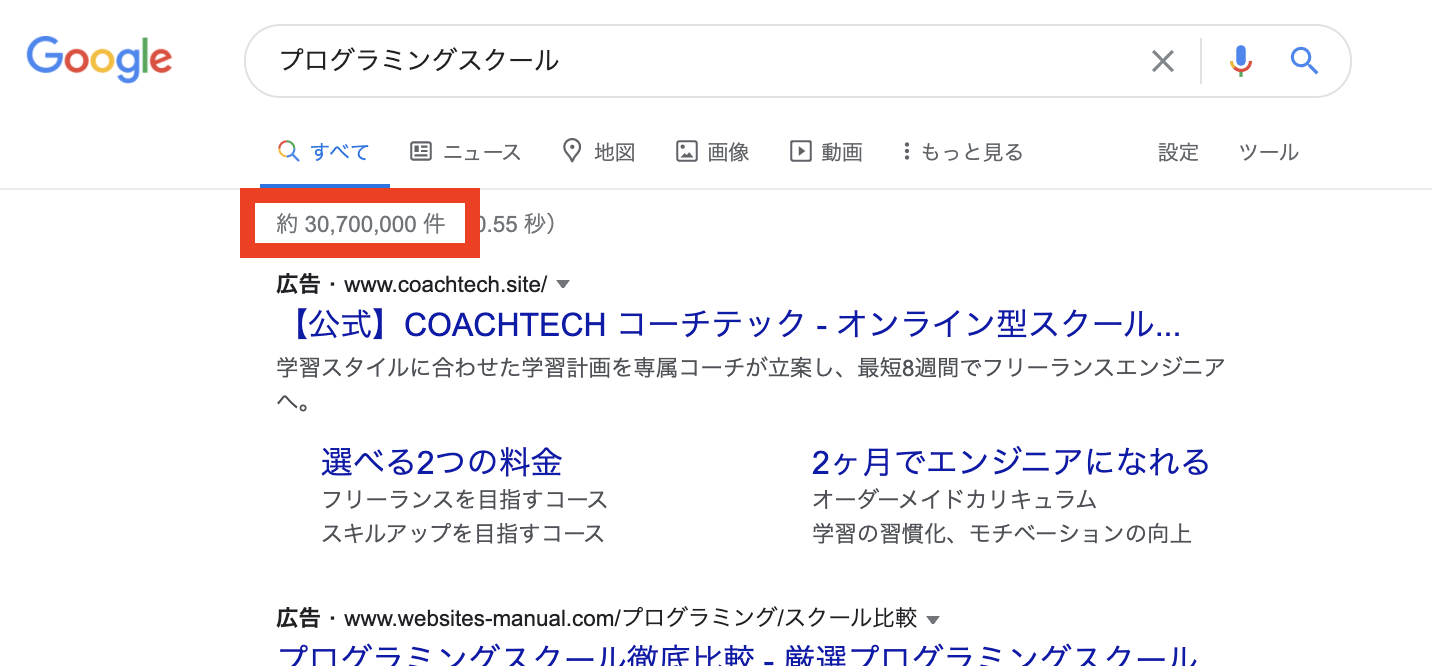Click the blue magnifier search icon
Image resolution: width=1432 pixels, height=666 pixels.
tap(1304, 62)
